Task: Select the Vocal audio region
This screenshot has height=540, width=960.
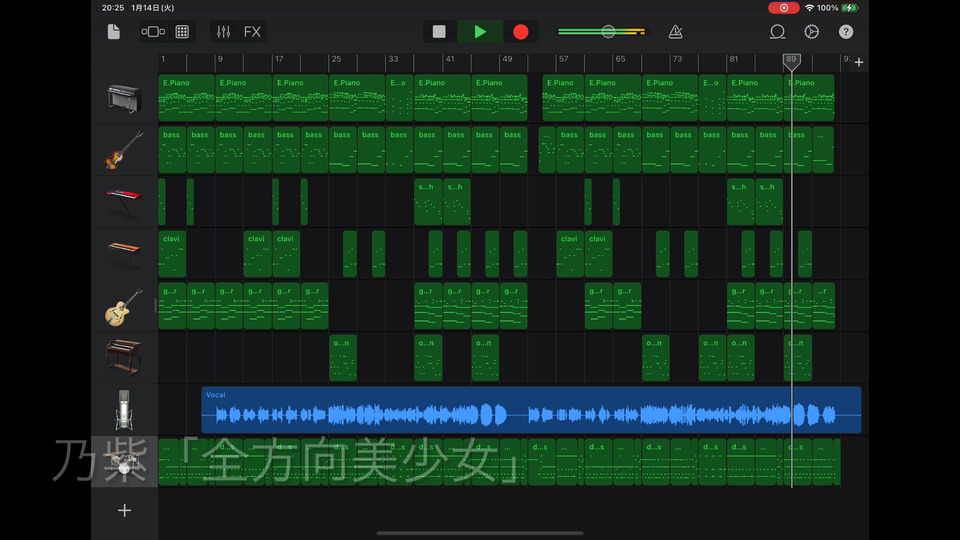Action: [531, 410]
